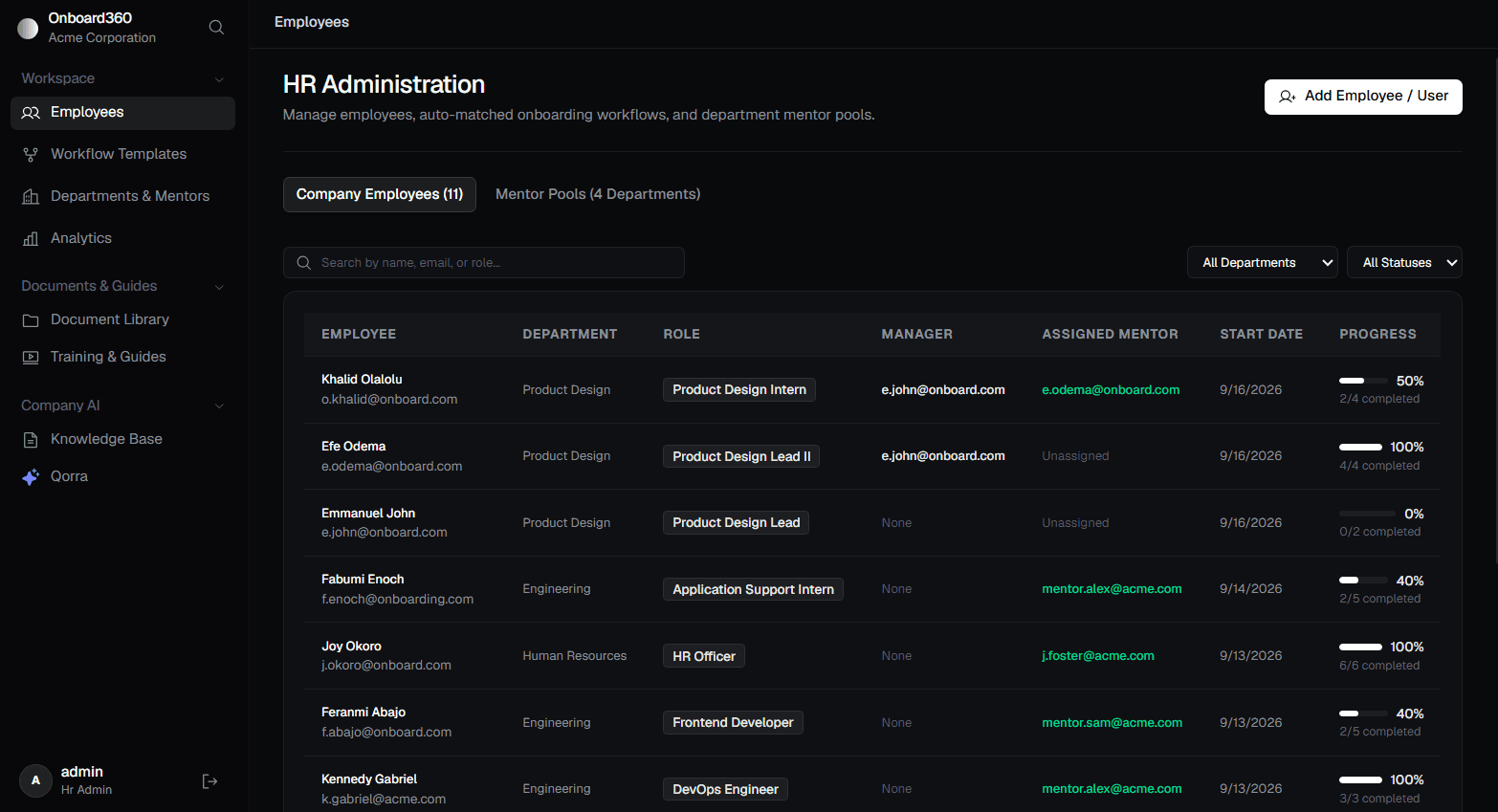
Task: Go to Analytics in sidebar
Action: (122, 238)
